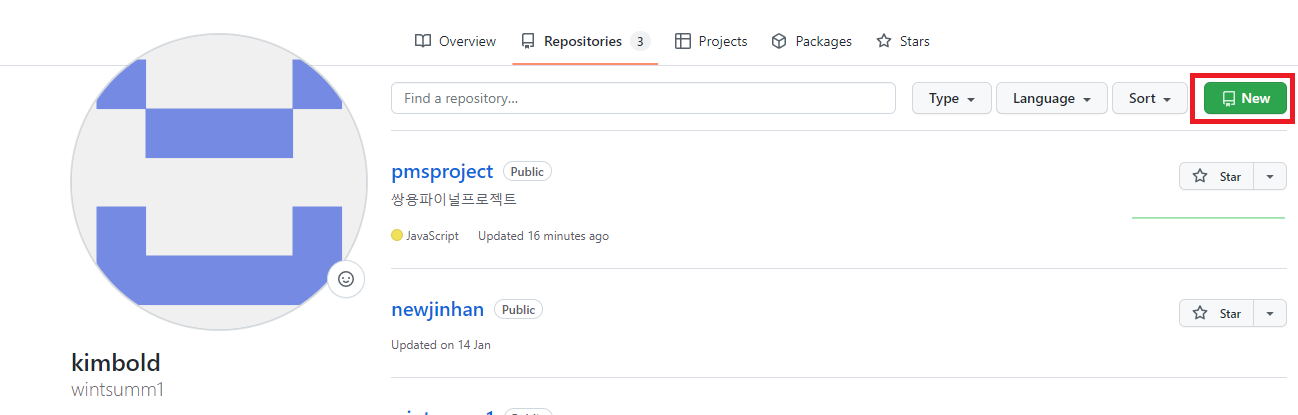Click the kimbold profile name
The image size is (1298, 415).
point(116,363)
